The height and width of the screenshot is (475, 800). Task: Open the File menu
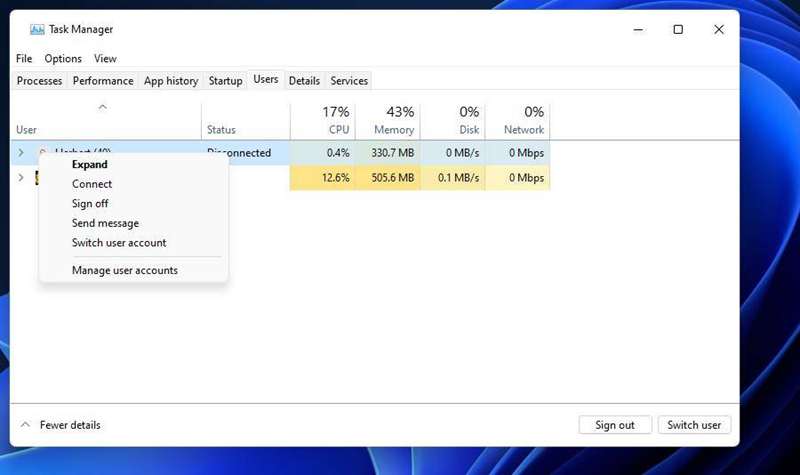pyautogui.click(x=24, y=59)
